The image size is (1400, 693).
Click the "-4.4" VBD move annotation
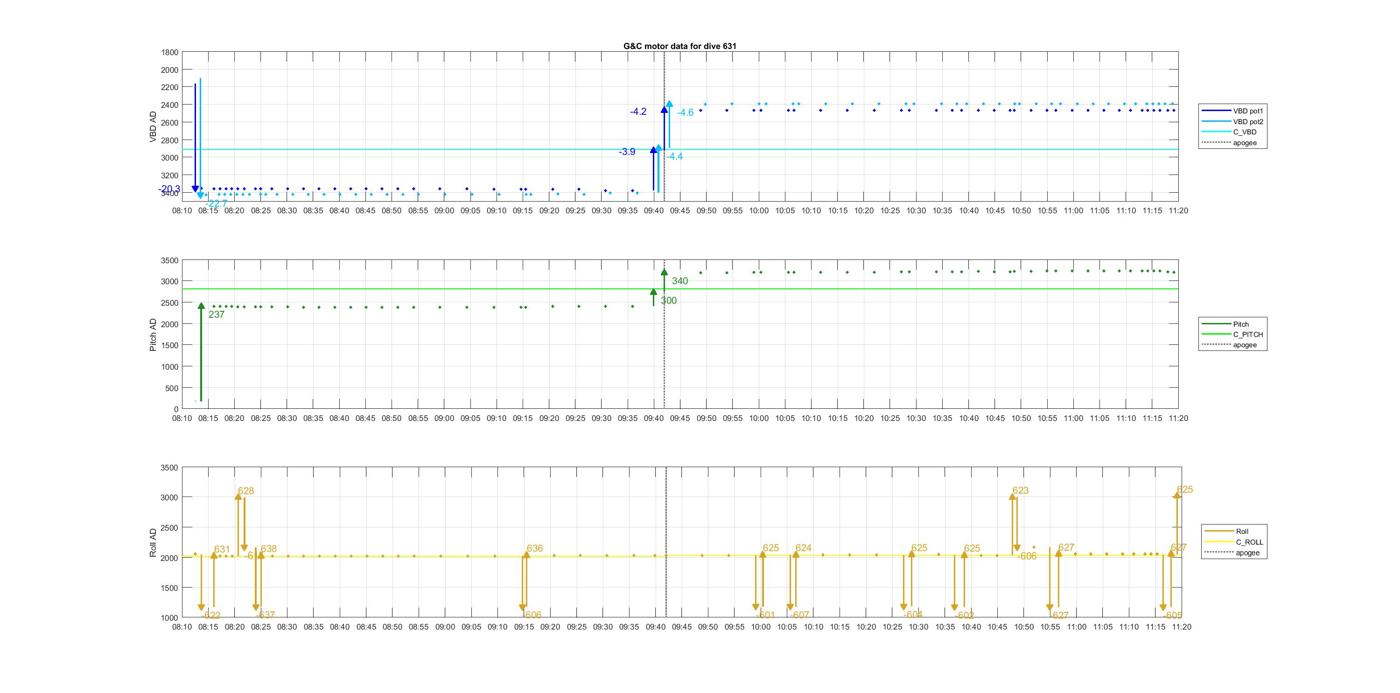click(x=675, y=157)
